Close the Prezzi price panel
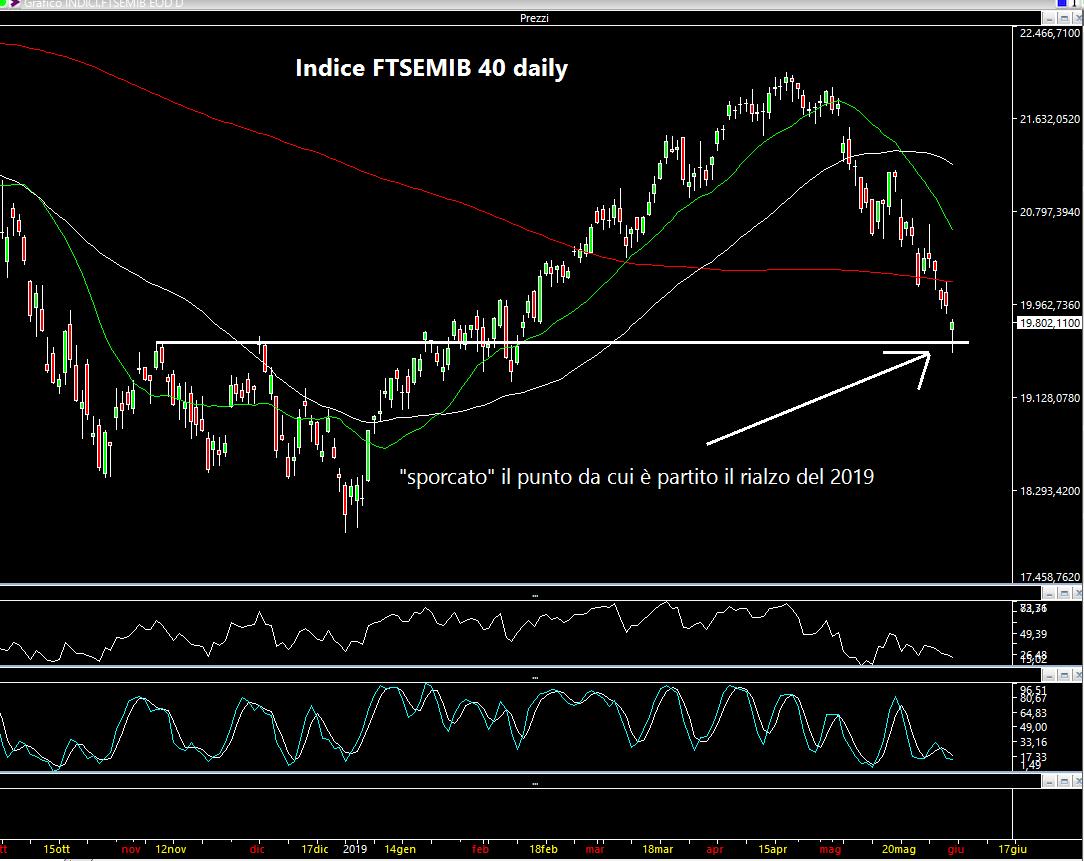This screenshot has height=861, width=1084. [1078, 19]
